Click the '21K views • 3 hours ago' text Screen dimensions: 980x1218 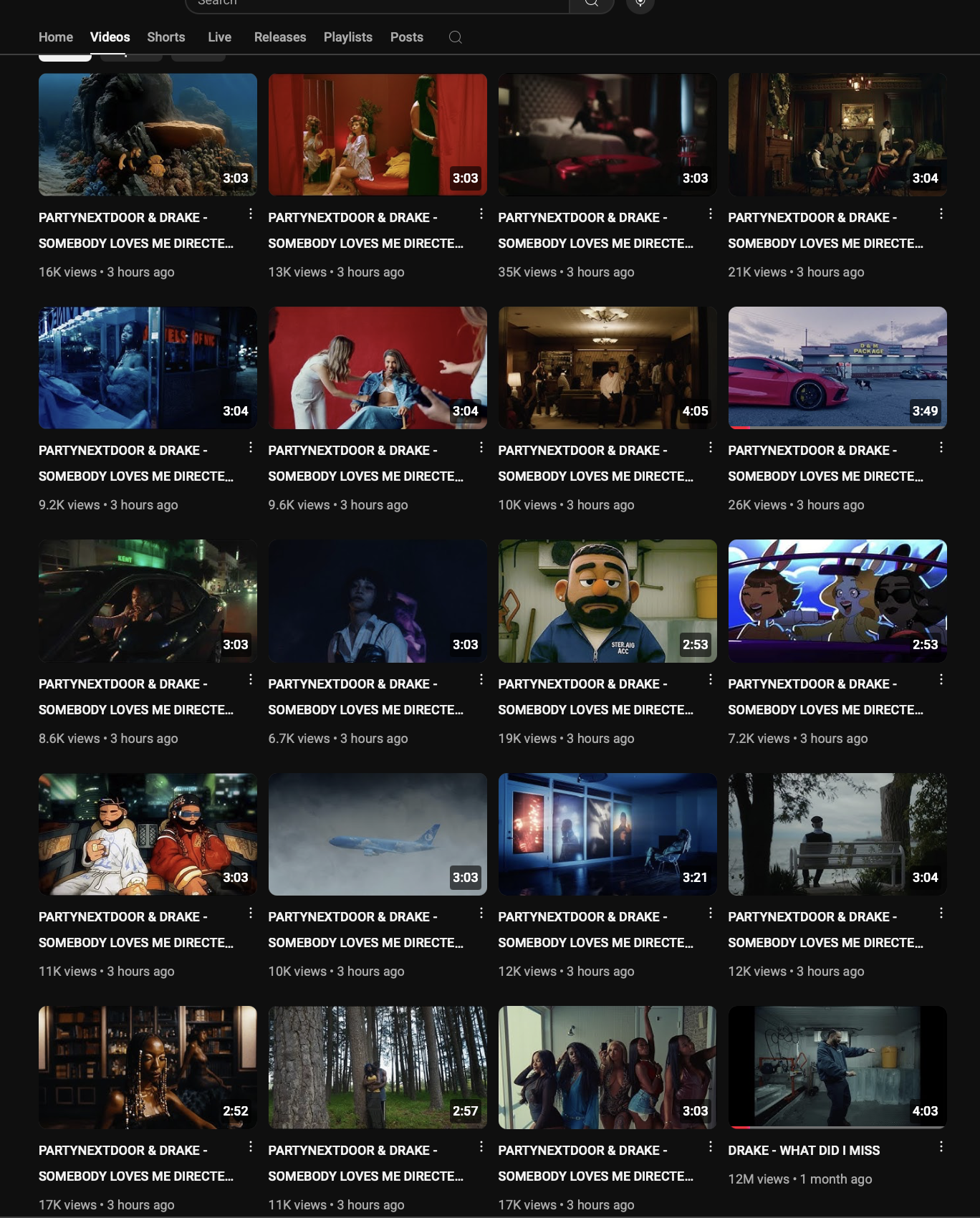point(796,272)
